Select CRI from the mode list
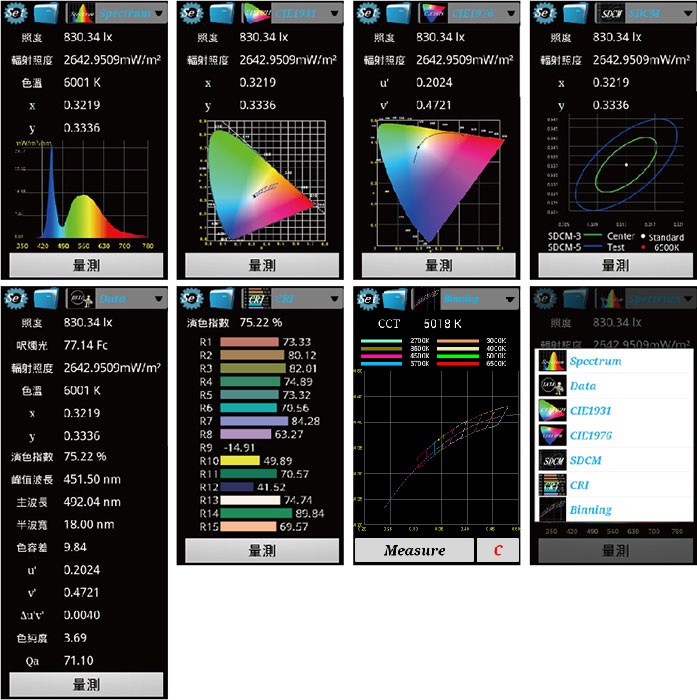This screenshot has width=697, height=700. click(614, 485)
